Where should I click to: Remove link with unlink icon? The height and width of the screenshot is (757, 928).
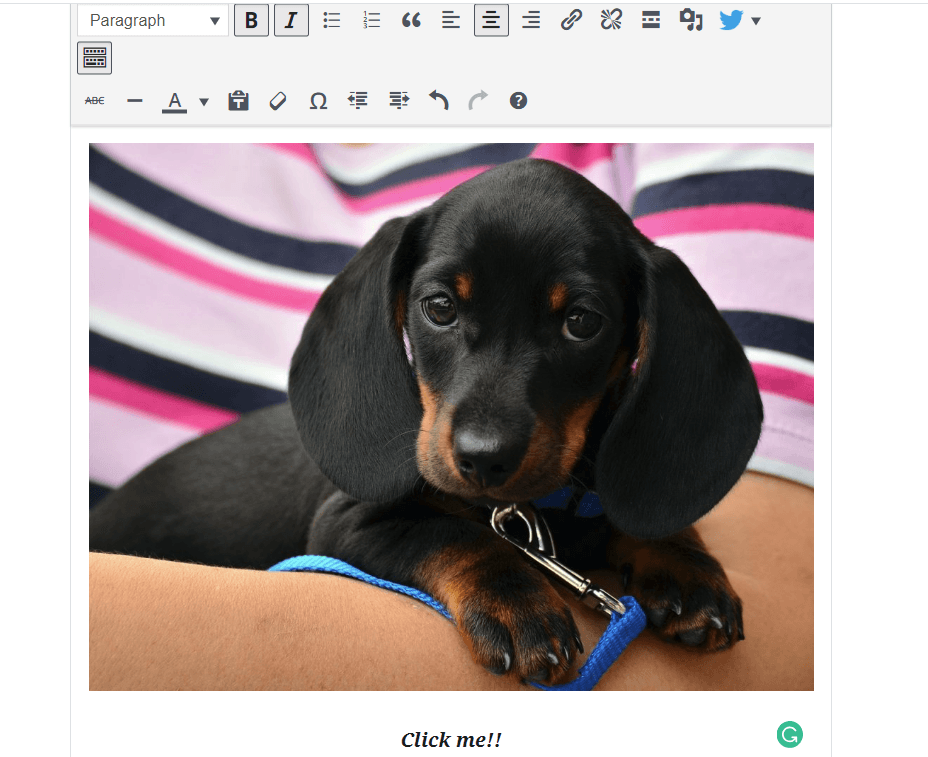pos(611,20)
